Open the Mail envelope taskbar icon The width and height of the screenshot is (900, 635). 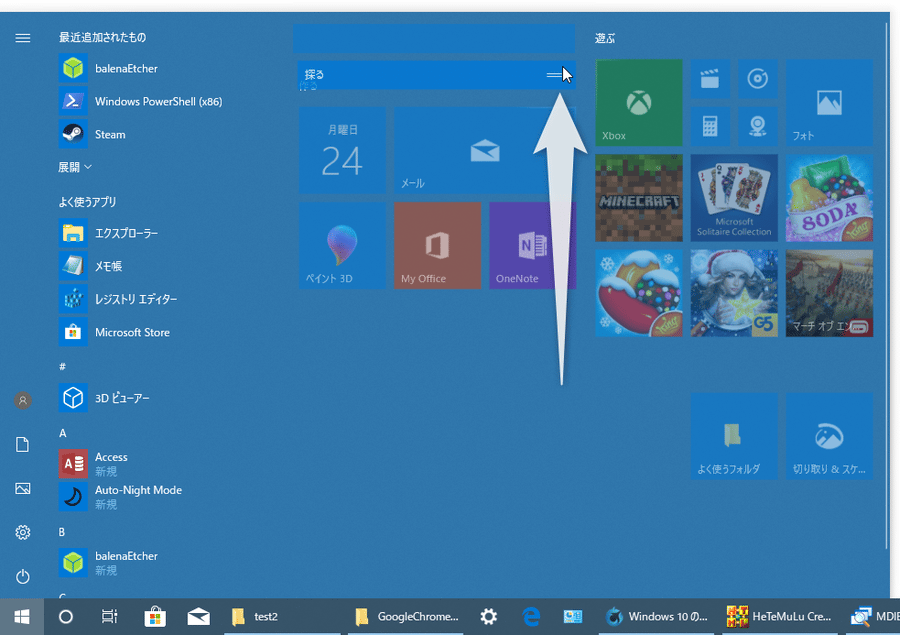coord(199,617)
